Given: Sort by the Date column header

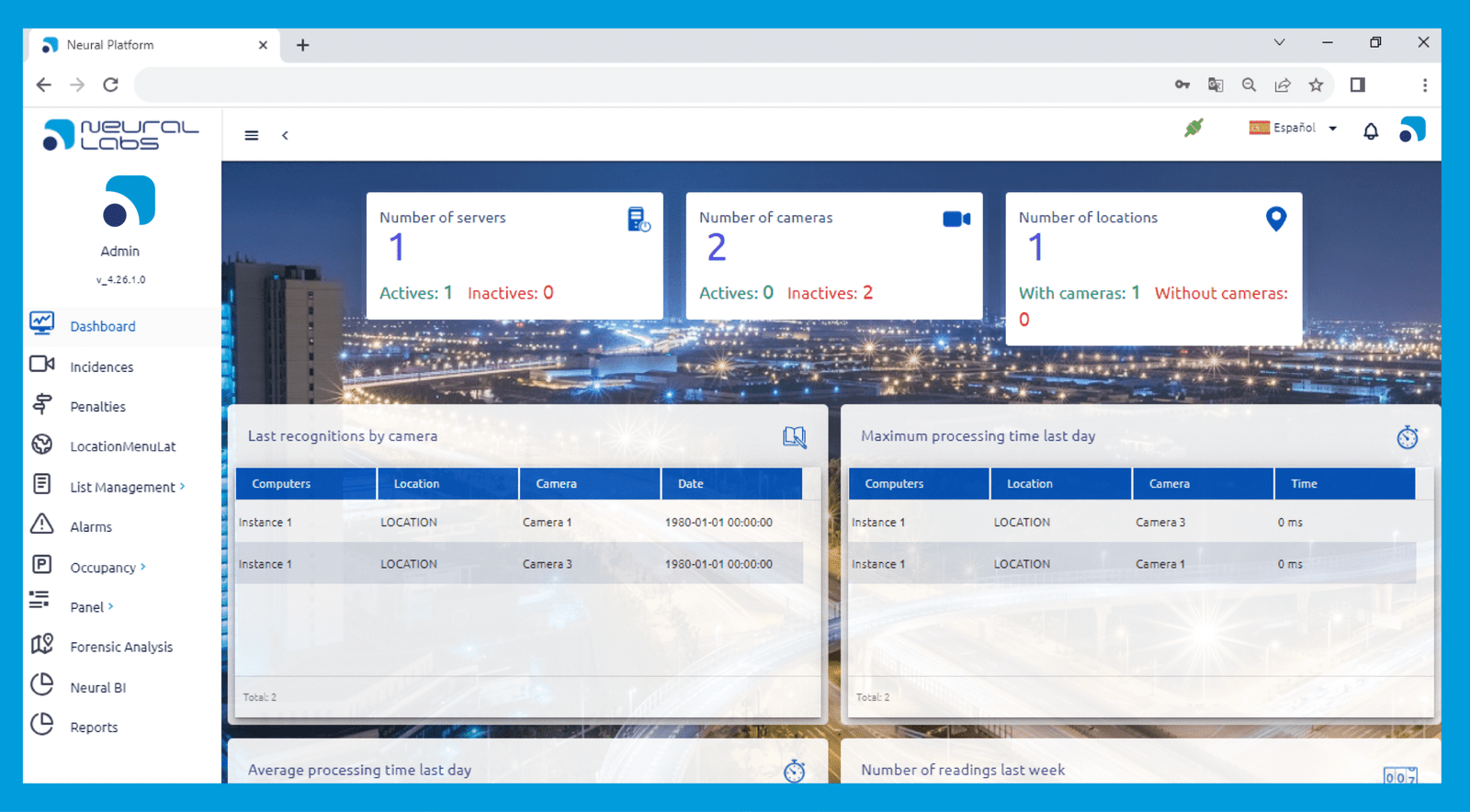Looking at the screenshot, I should pos(730,484).
